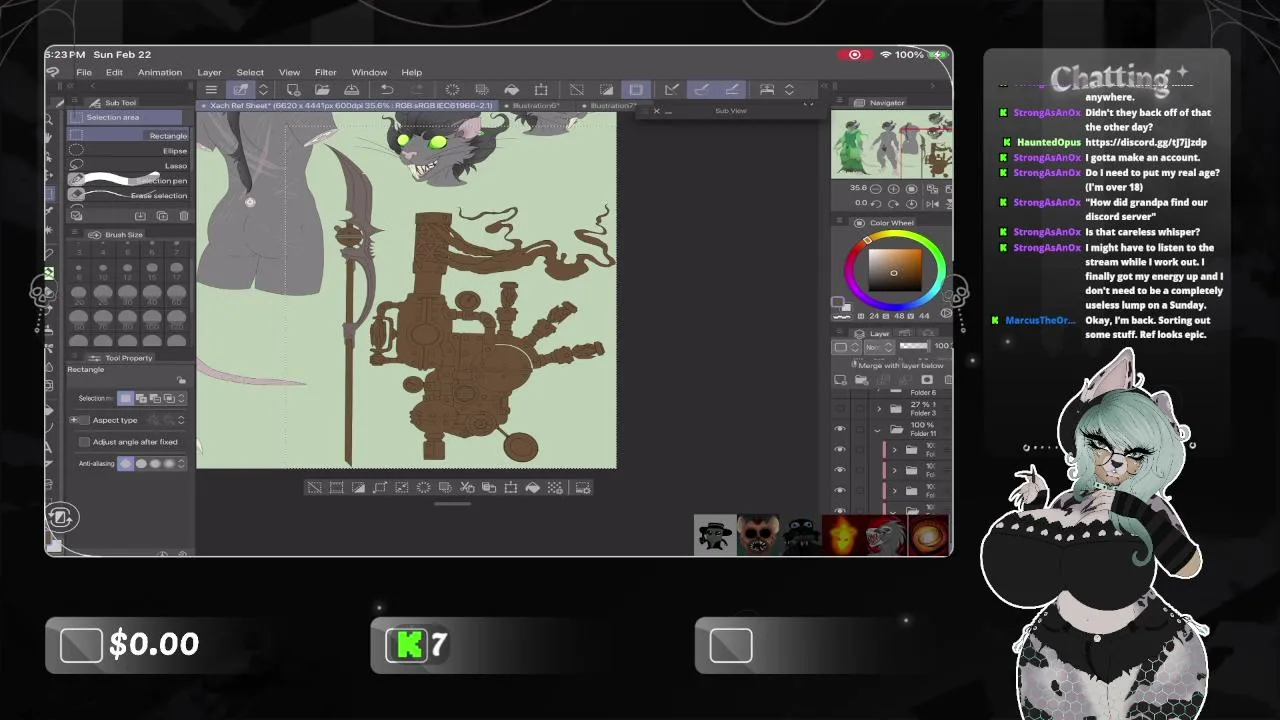The image size is (1280, 720).
Task: Switch to the Illustration7 document tab
Action: pos(612,106)
